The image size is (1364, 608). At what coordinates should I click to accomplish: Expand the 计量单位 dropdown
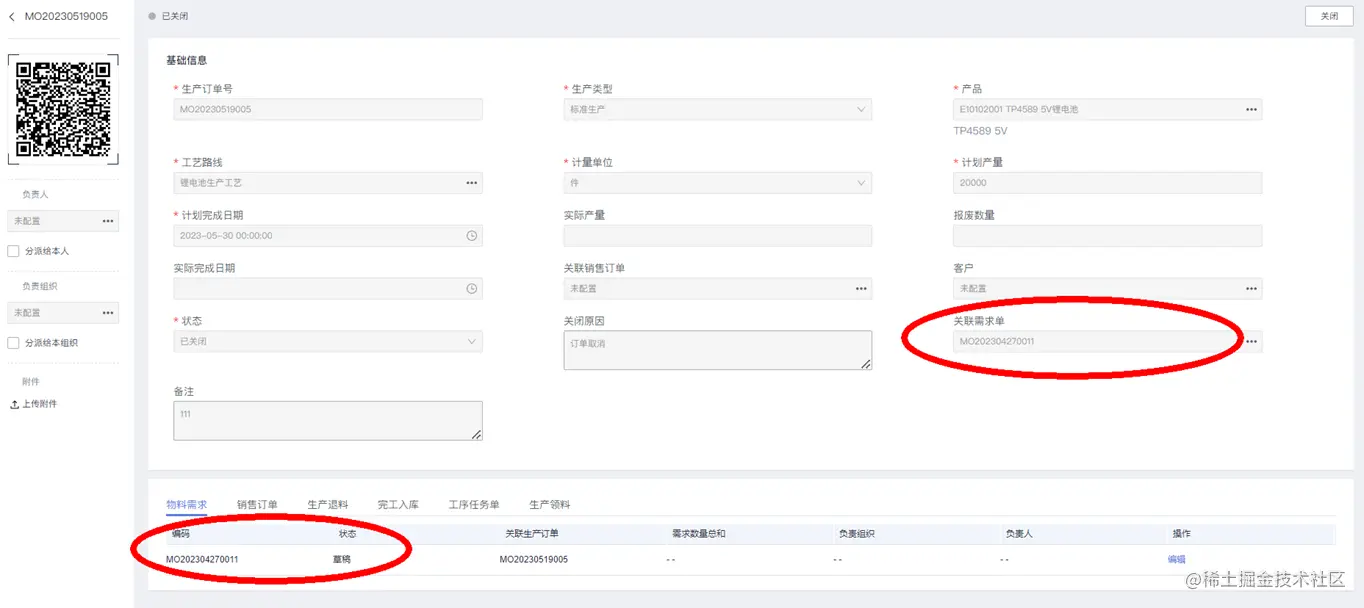pos(861,183)
